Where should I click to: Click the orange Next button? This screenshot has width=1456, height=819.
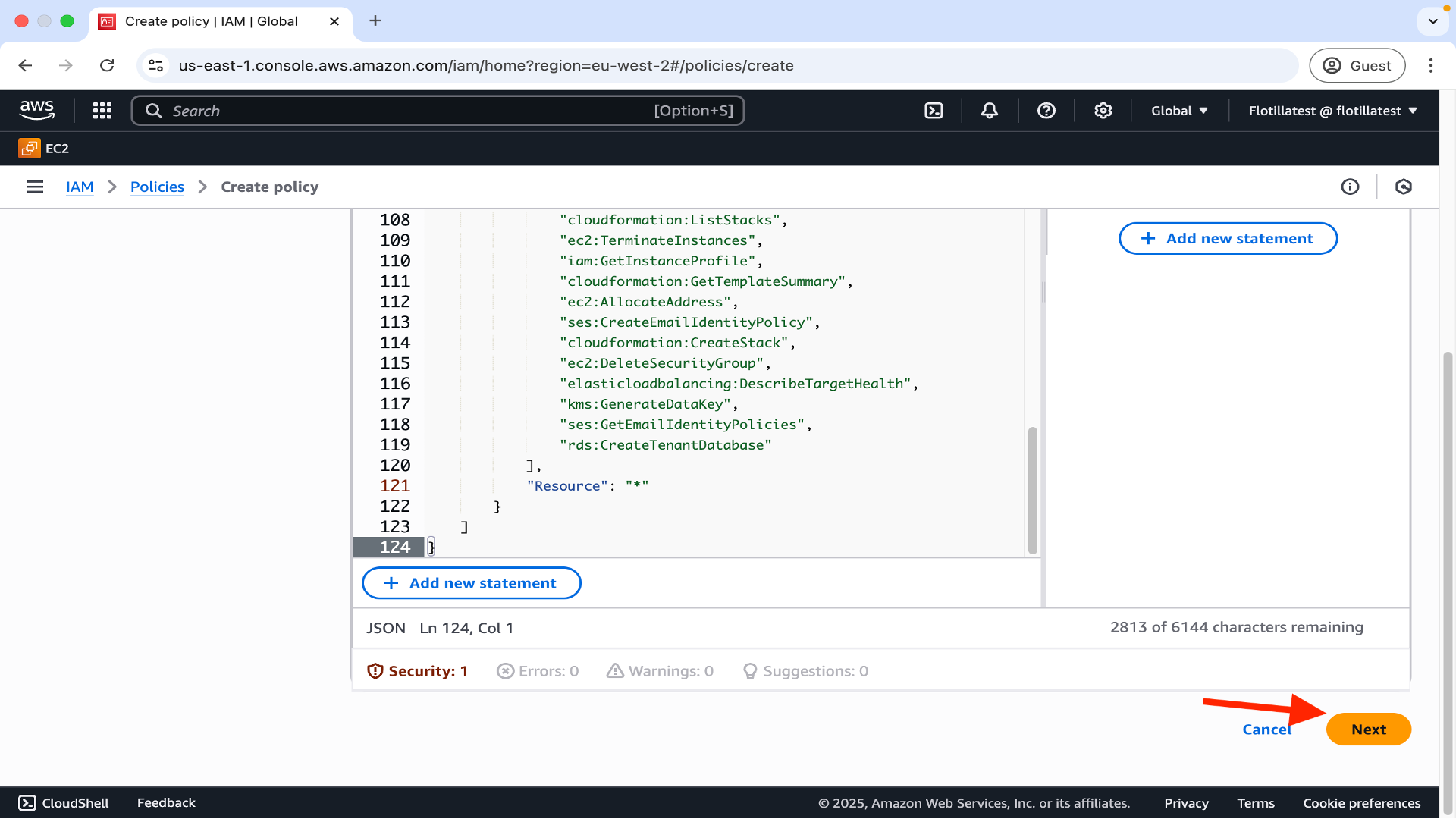[x=1368, y=730]
